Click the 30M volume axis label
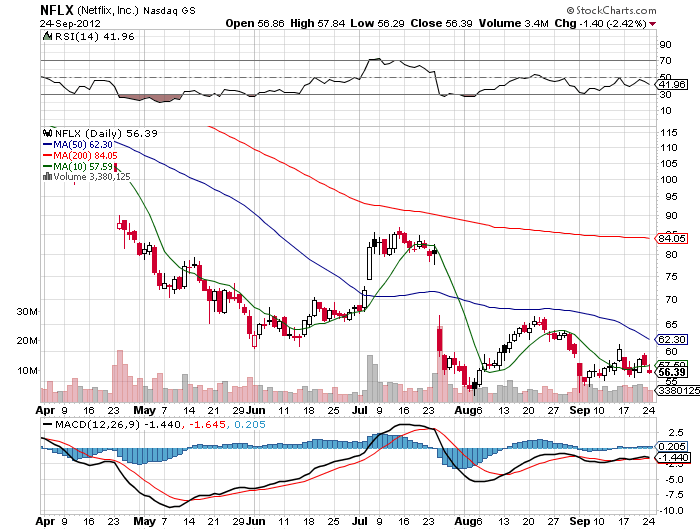The image size is (700, 530). 27,312
